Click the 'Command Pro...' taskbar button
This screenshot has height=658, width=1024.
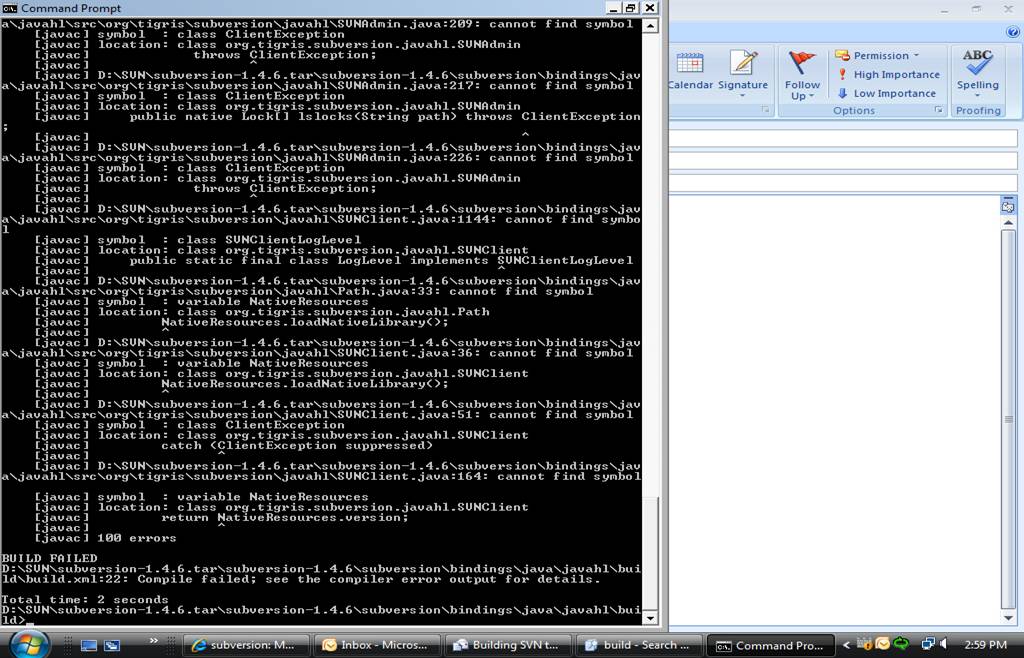coord(771,645)
